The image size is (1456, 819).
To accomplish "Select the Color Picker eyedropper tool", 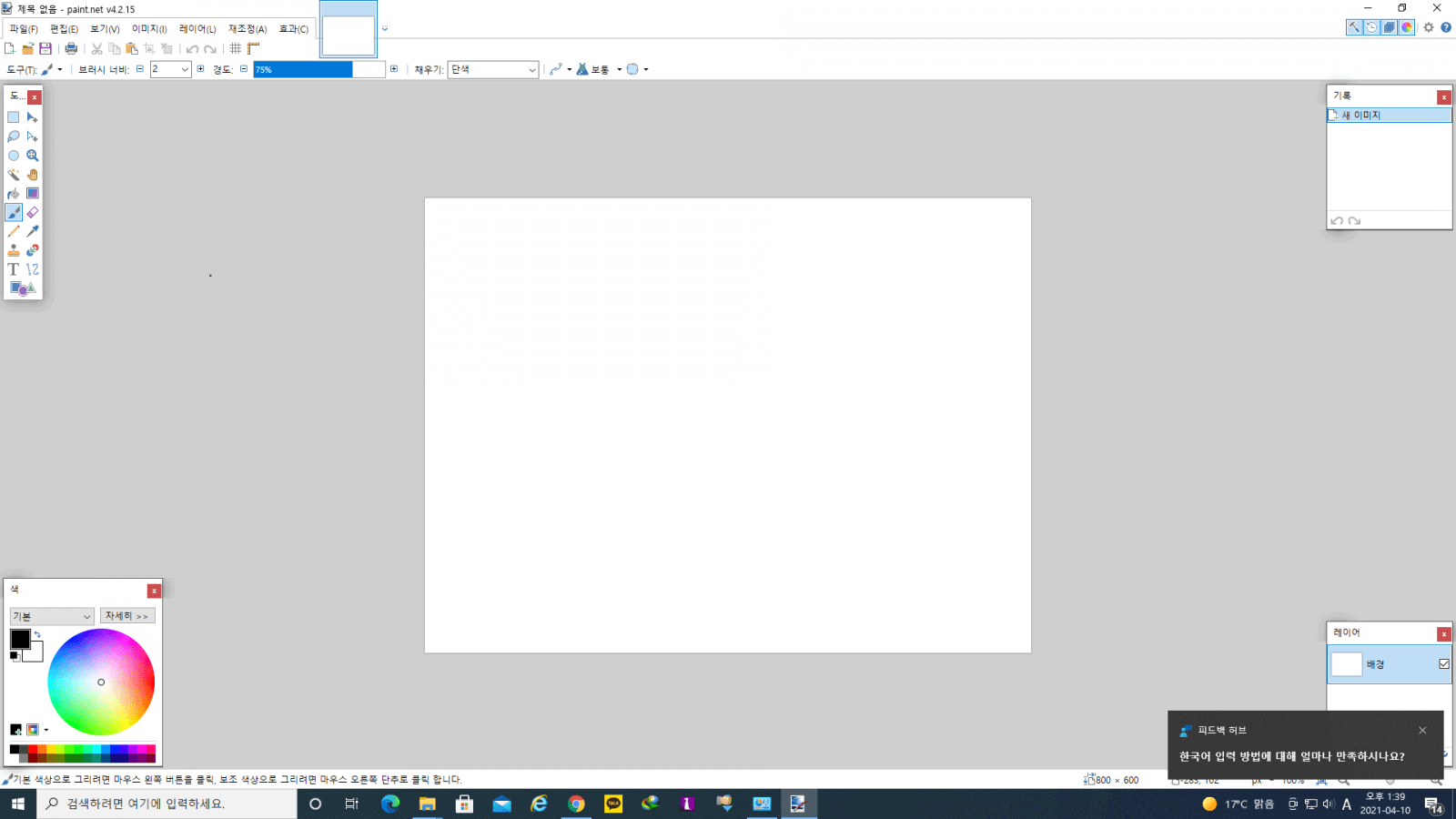I will (33, 232).
